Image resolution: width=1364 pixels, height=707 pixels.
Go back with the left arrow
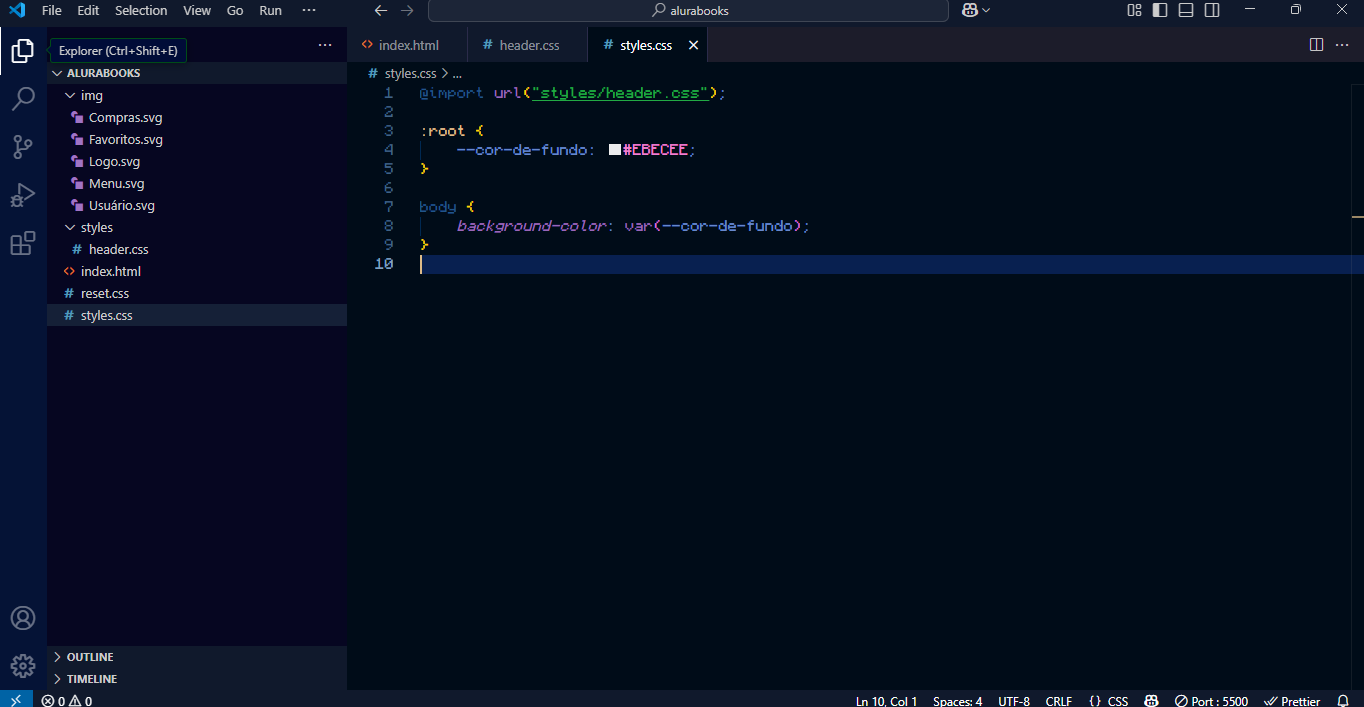[x=381, y=10]
